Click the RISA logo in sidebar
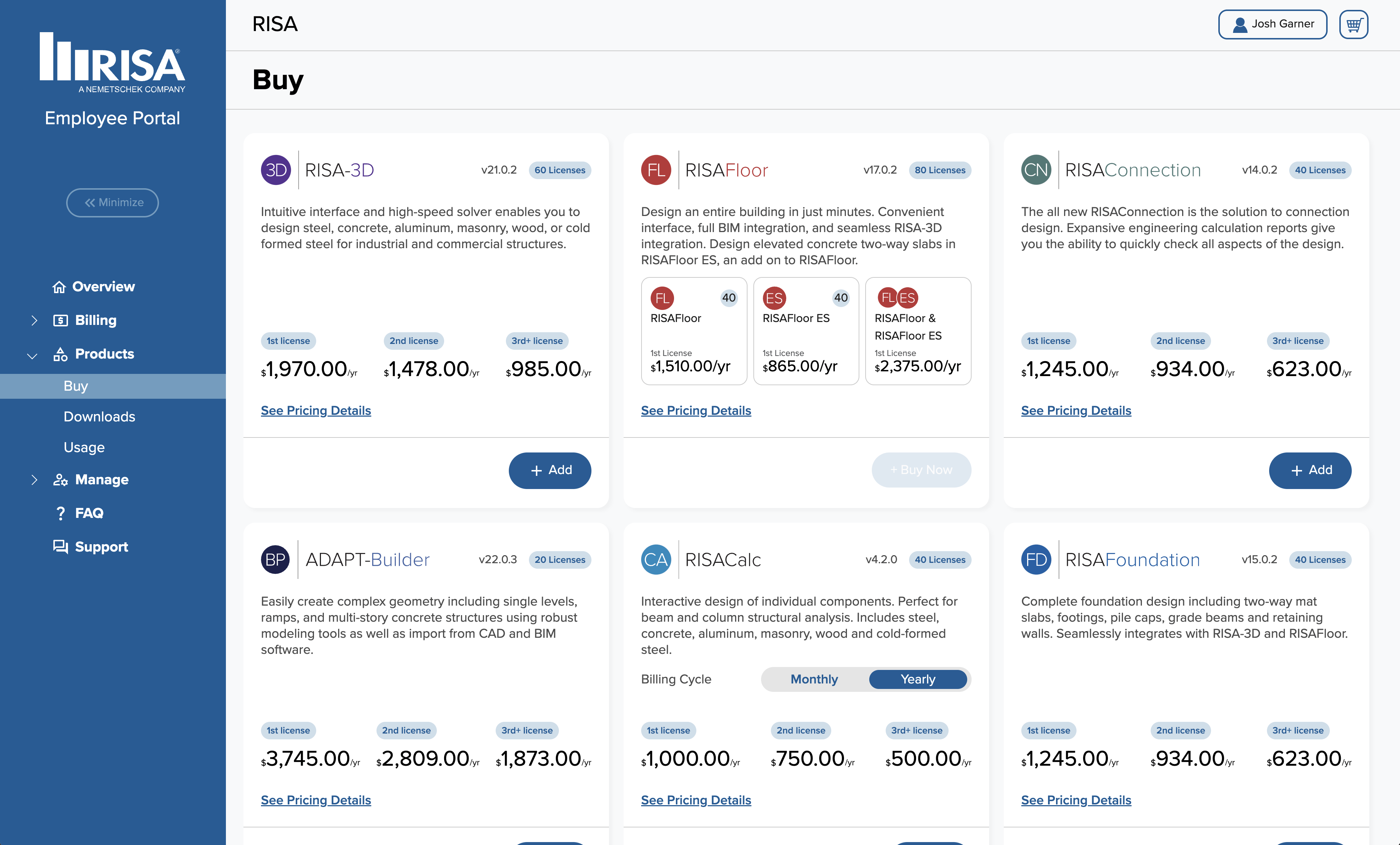The height and width of the screenshot is (845, 1400). [x=113, y=62]
